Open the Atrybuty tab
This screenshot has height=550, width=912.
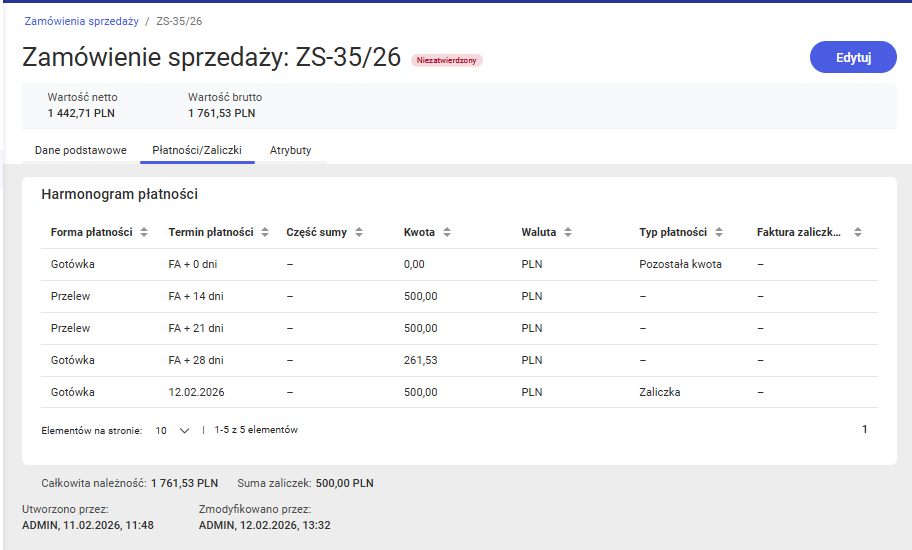click(290, 150)
